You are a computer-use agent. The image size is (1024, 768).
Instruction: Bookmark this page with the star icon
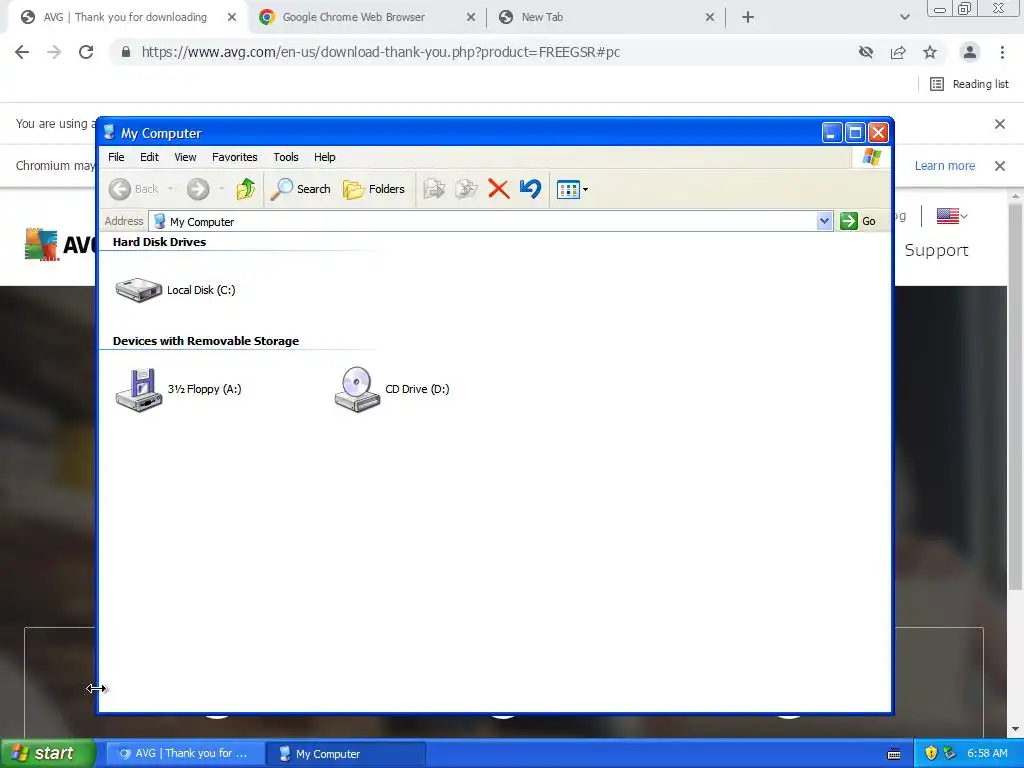(x=930, y=52)
